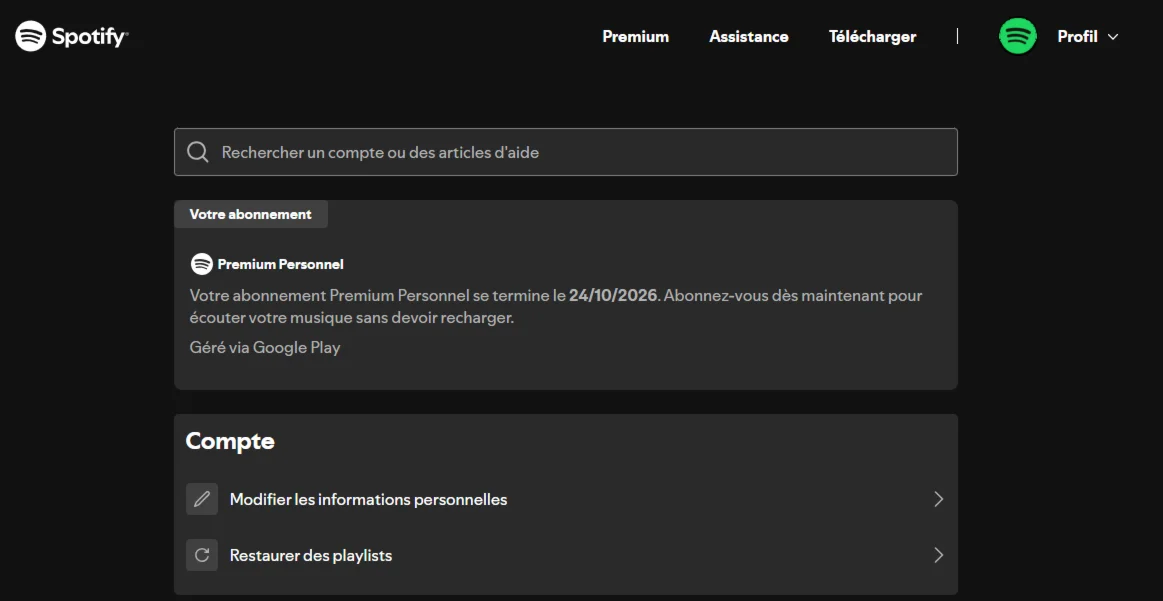Focus the help articles search field
1163x601 pixels.
point(580,152)
